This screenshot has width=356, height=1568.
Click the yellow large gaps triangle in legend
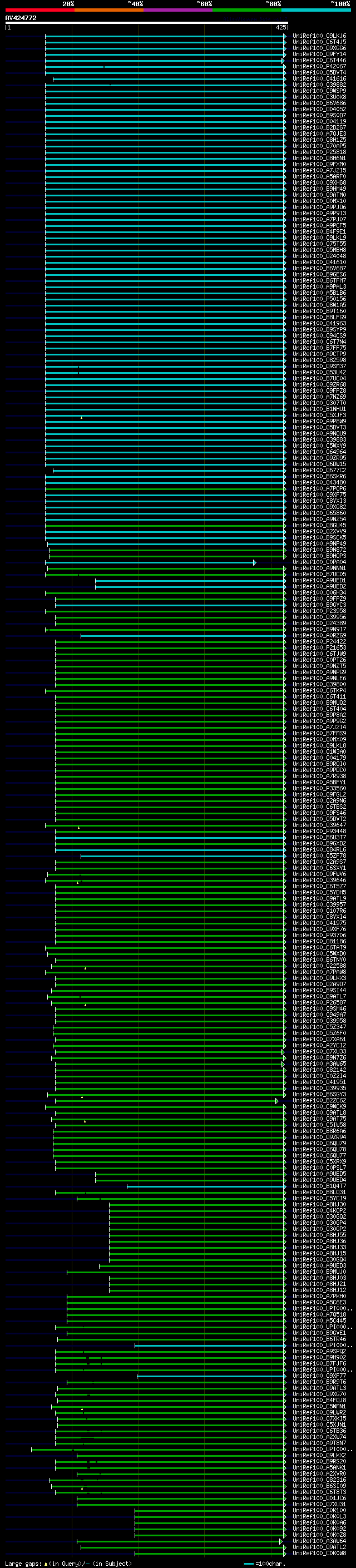pos(46,1564)
